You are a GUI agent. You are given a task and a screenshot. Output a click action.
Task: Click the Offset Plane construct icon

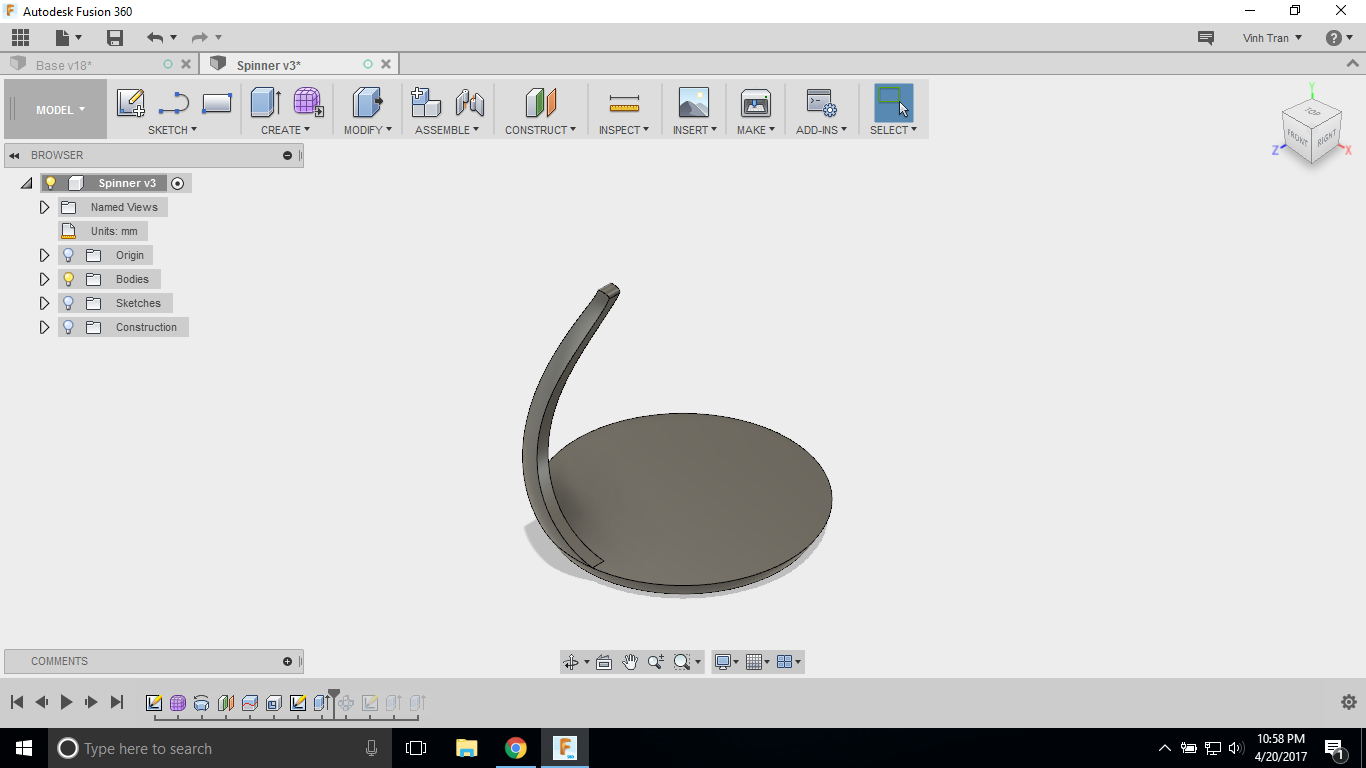pos(541,102)
